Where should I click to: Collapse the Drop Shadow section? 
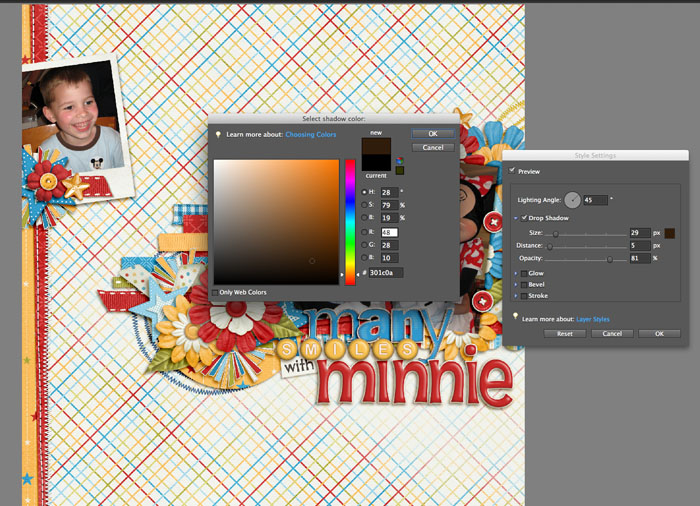(x=516, y=218)
